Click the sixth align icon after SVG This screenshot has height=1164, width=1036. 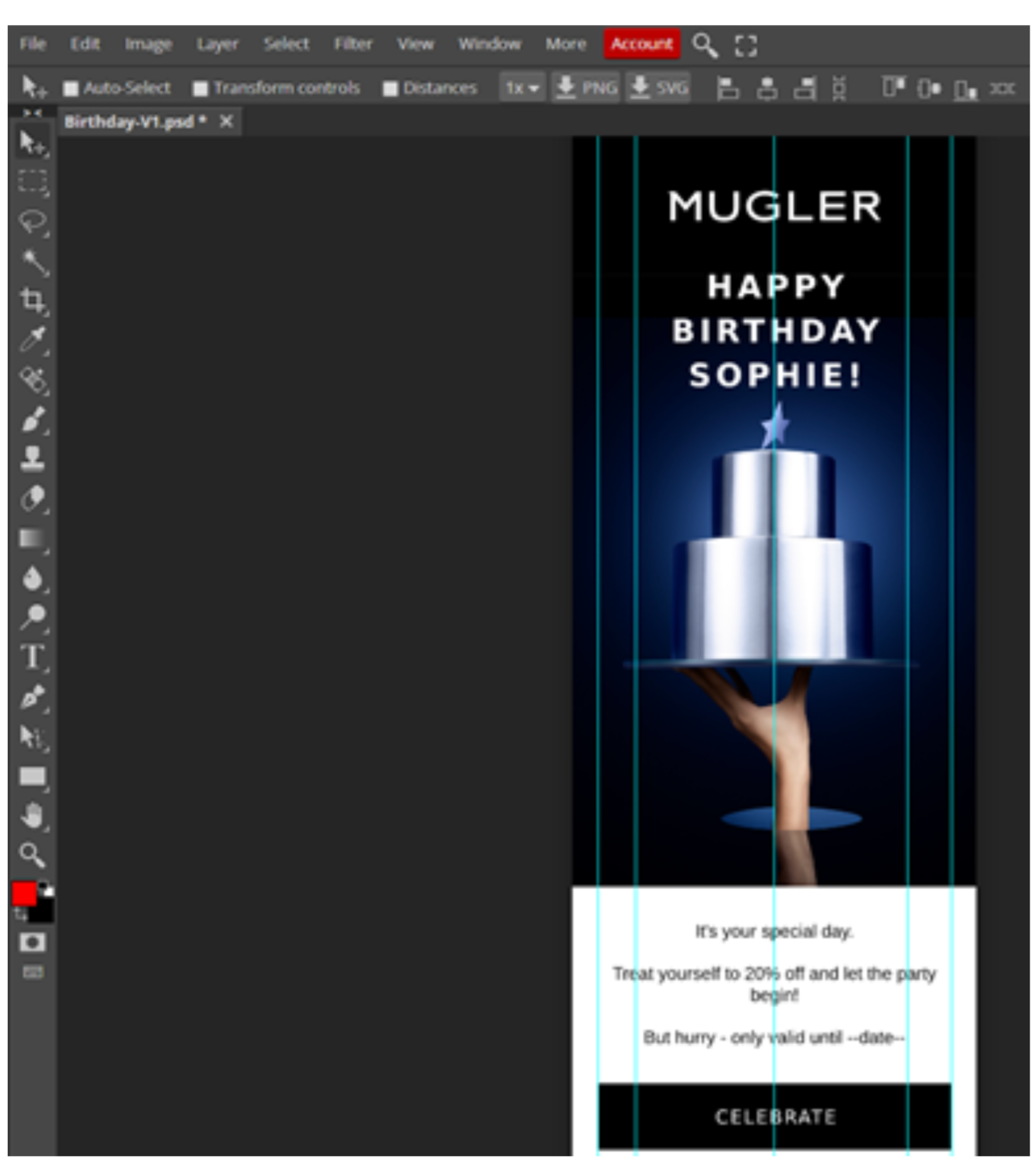coord(929,89)
